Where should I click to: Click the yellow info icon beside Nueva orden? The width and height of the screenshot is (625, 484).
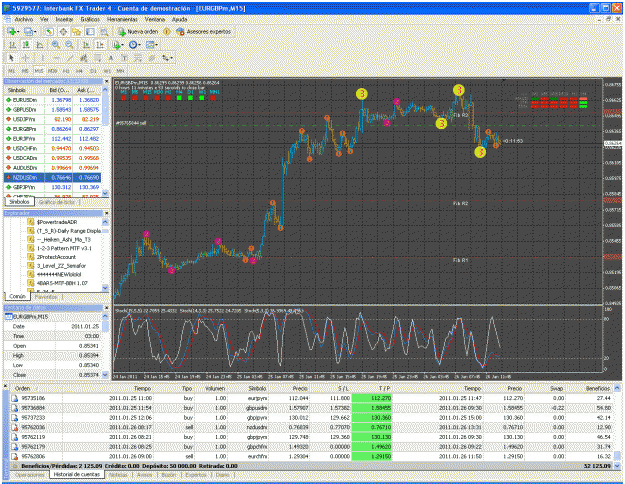[167, 31]
